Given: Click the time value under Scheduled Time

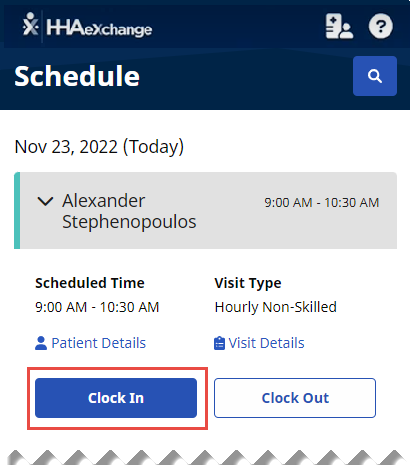Looking at the screenshot, I should [x=97, y=307].
